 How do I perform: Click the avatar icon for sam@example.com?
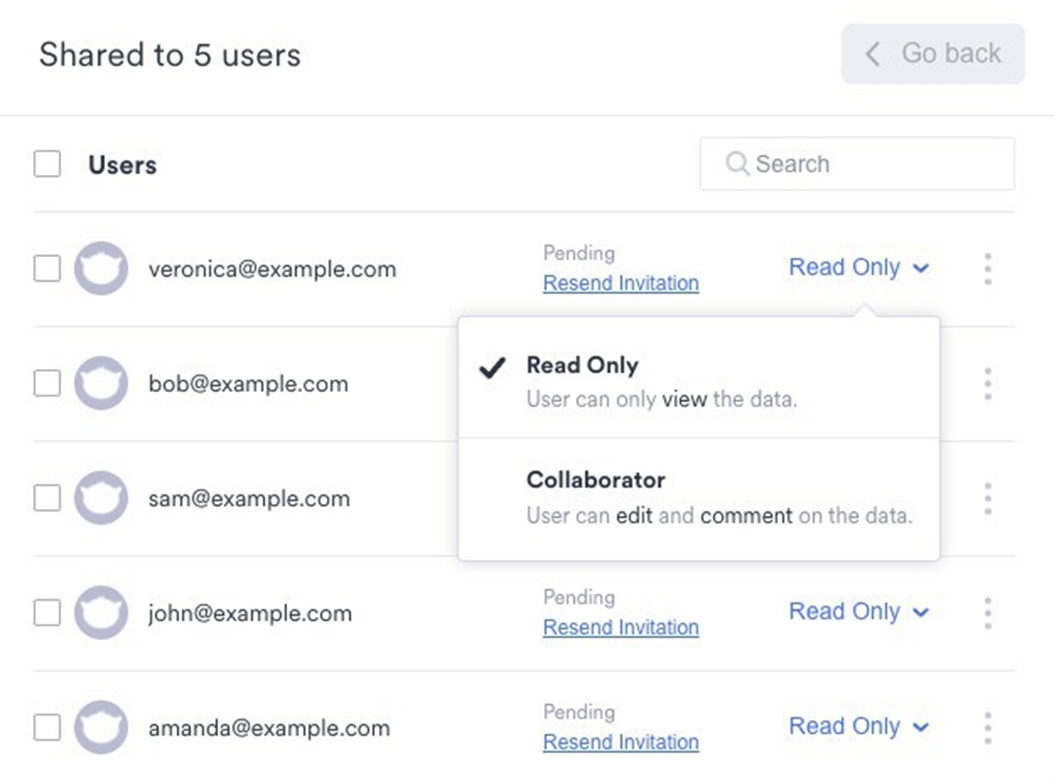tap(101, 498)
